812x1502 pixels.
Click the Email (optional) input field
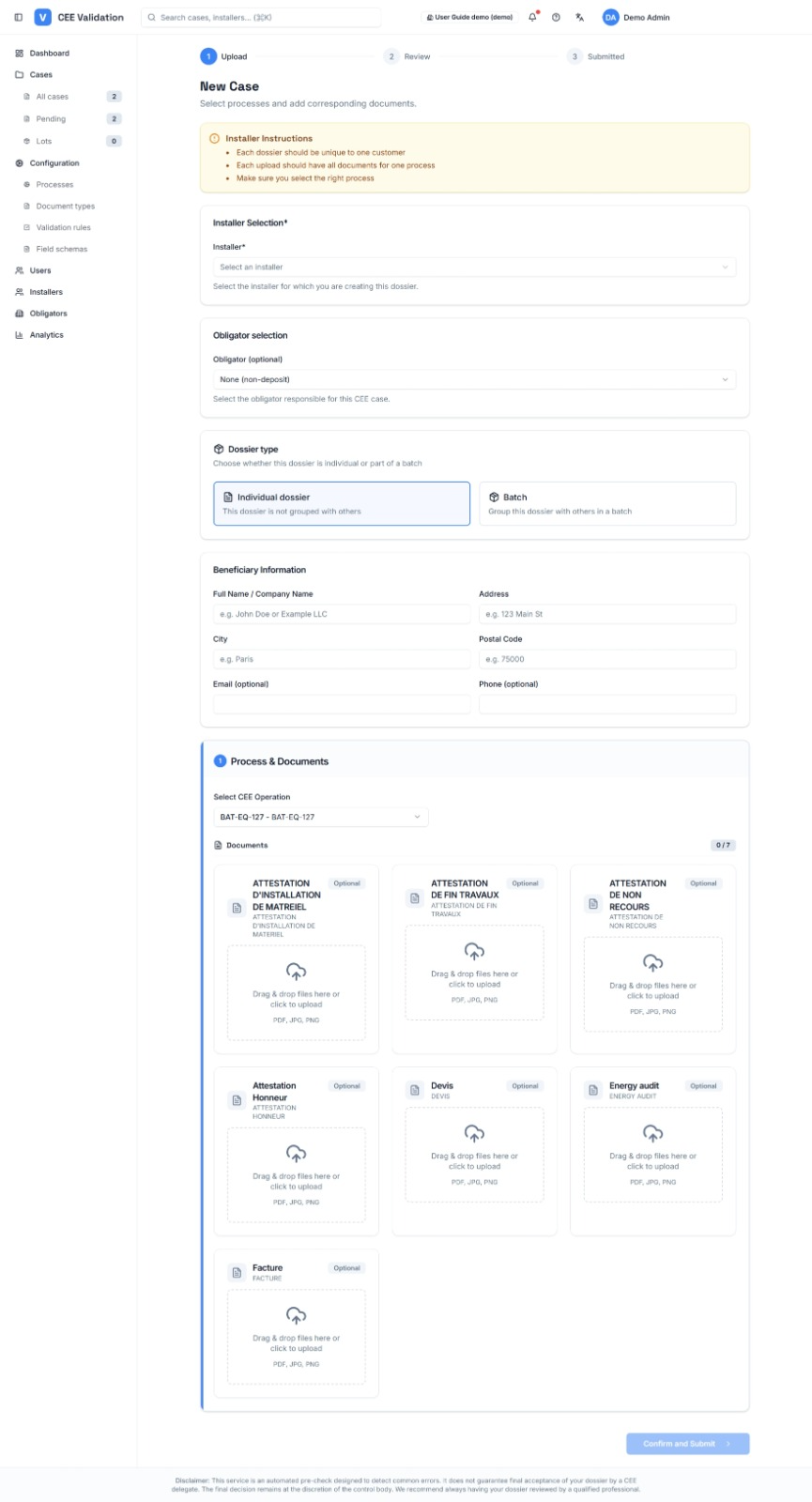[342, 704]
